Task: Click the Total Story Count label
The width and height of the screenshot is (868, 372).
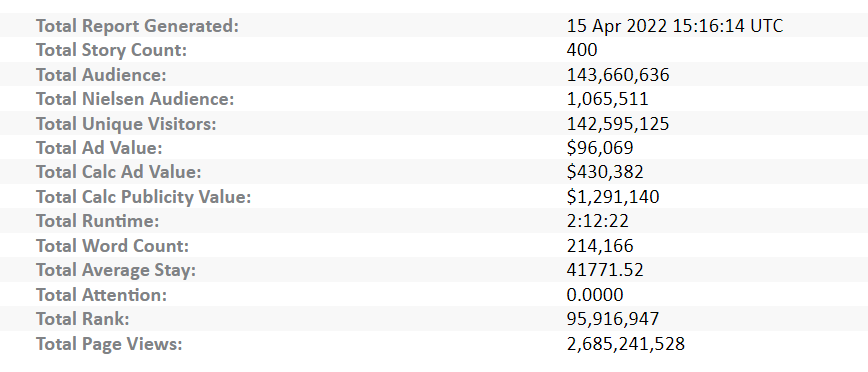Action: [x=111, y=50]
